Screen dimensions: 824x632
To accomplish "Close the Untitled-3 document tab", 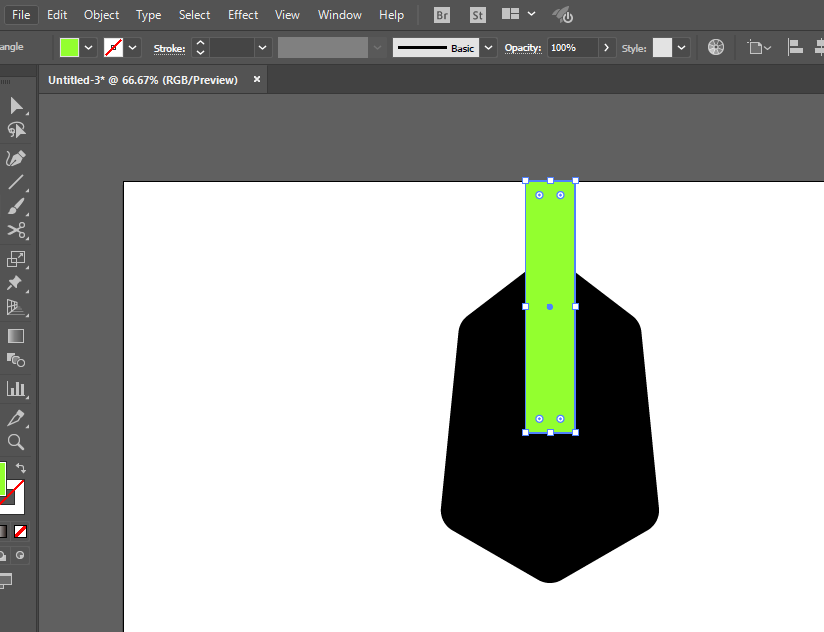I will [x=257, y=79].
